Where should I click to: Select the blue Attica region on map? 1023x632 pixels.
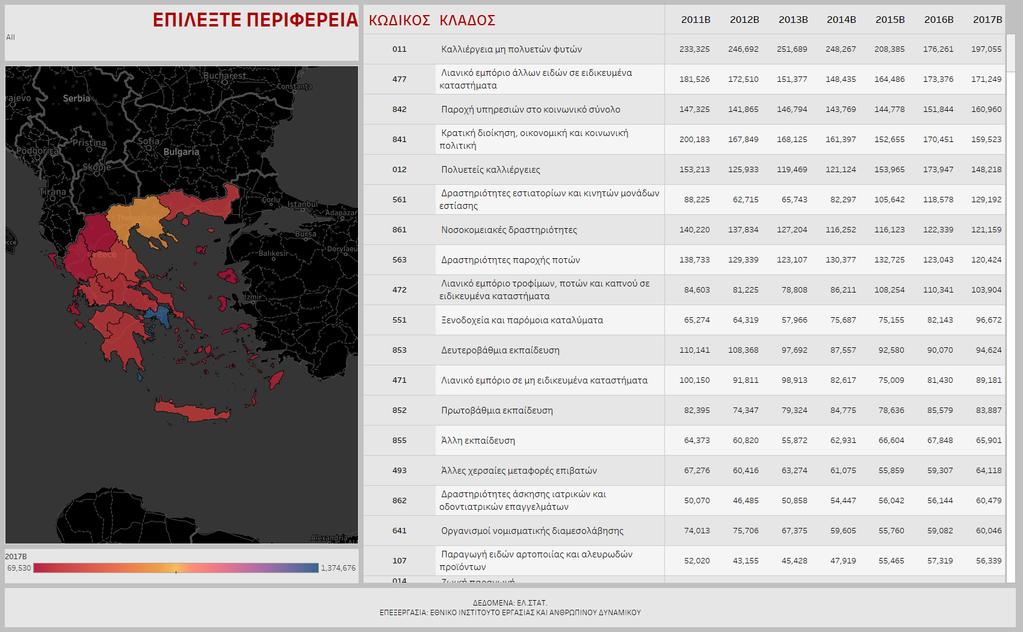(158, 316)
